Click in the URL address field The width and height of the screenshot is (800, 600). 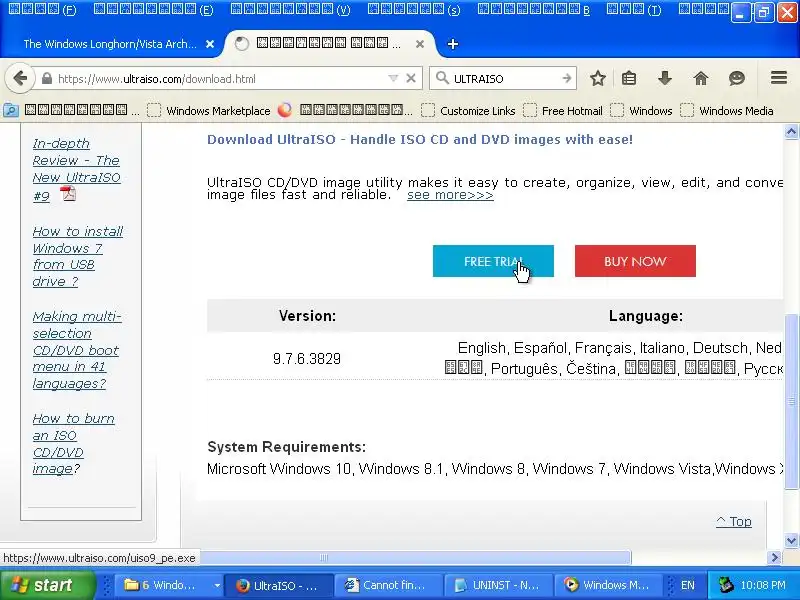click(x=219, y=79)
